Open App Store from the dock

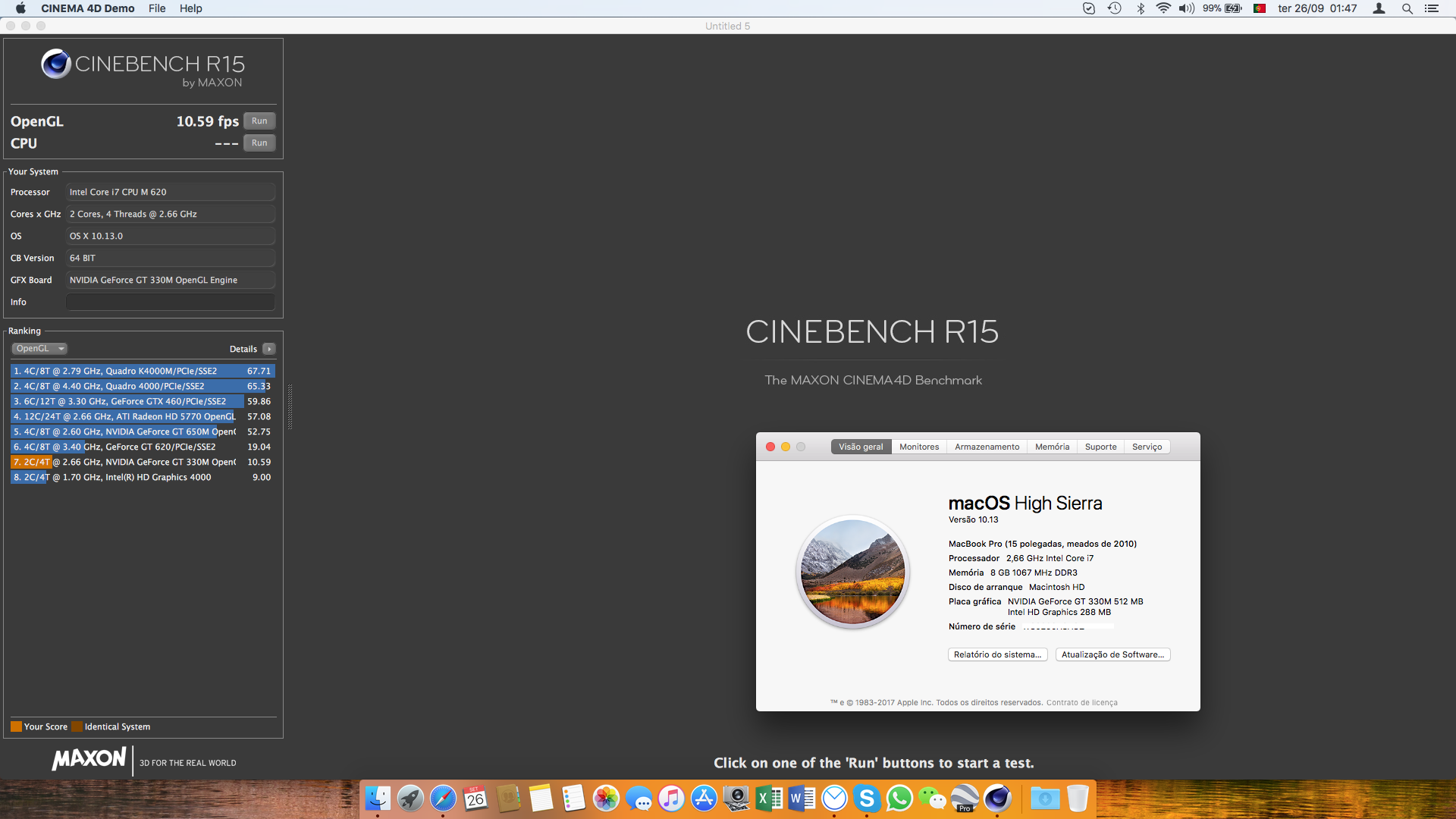[704, 798]
